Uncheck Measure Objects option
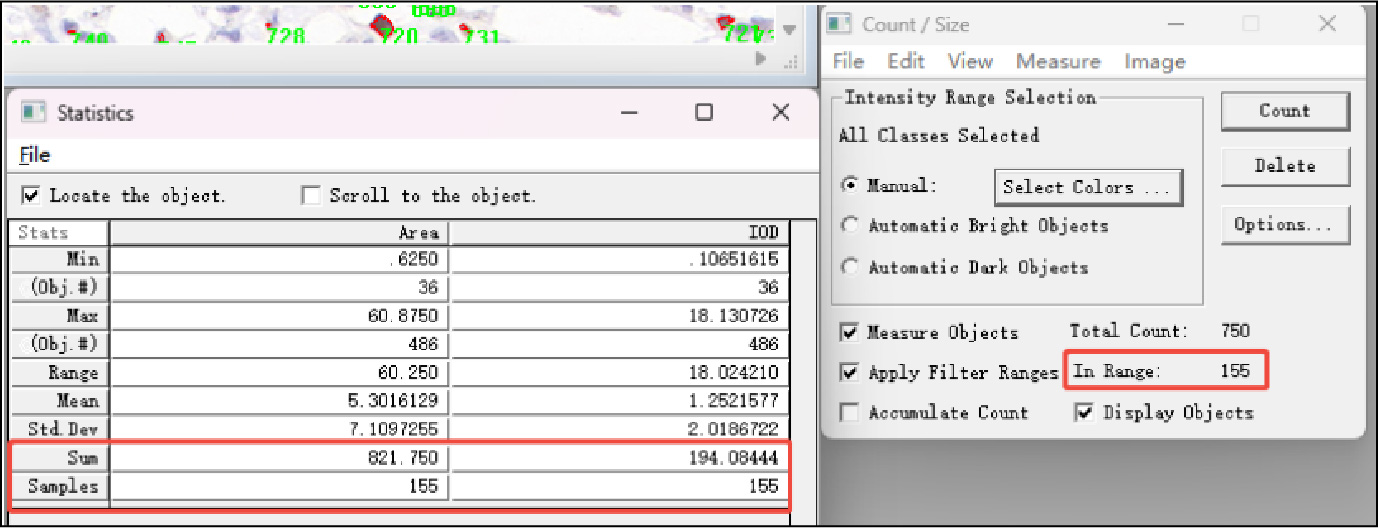This screenshot has width=1378, height=528. click(850, 332)
